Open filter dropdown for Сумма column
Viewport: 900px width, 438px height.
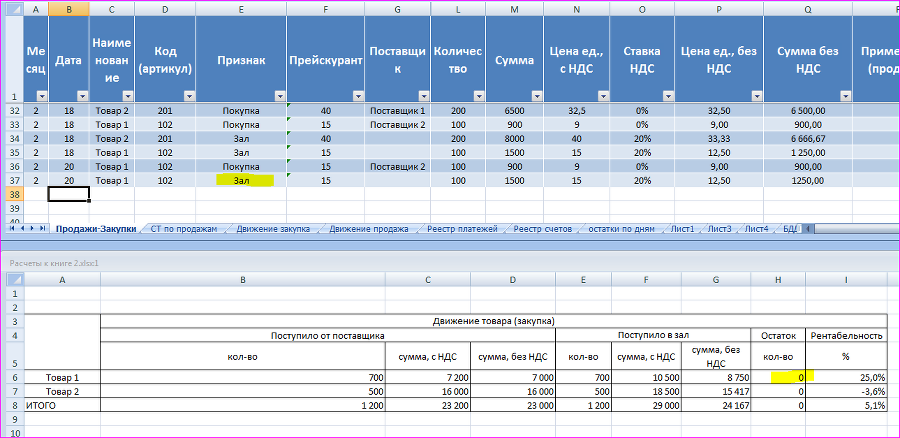[537, 96]
